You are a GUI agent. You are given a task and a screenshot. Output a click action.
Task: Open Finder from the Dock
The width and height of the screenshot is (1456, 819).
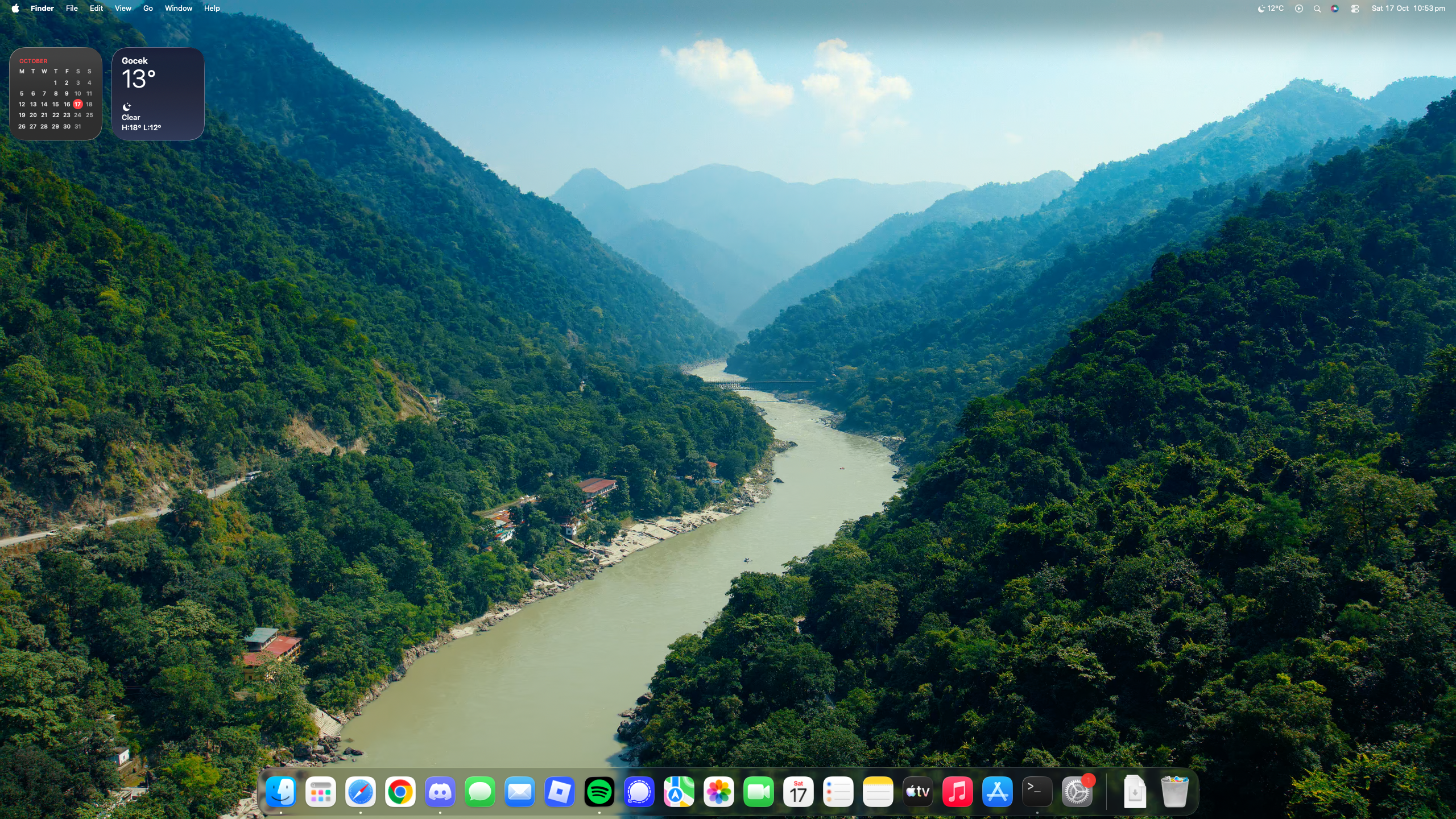pyautogui.click(x=281, y=792)
